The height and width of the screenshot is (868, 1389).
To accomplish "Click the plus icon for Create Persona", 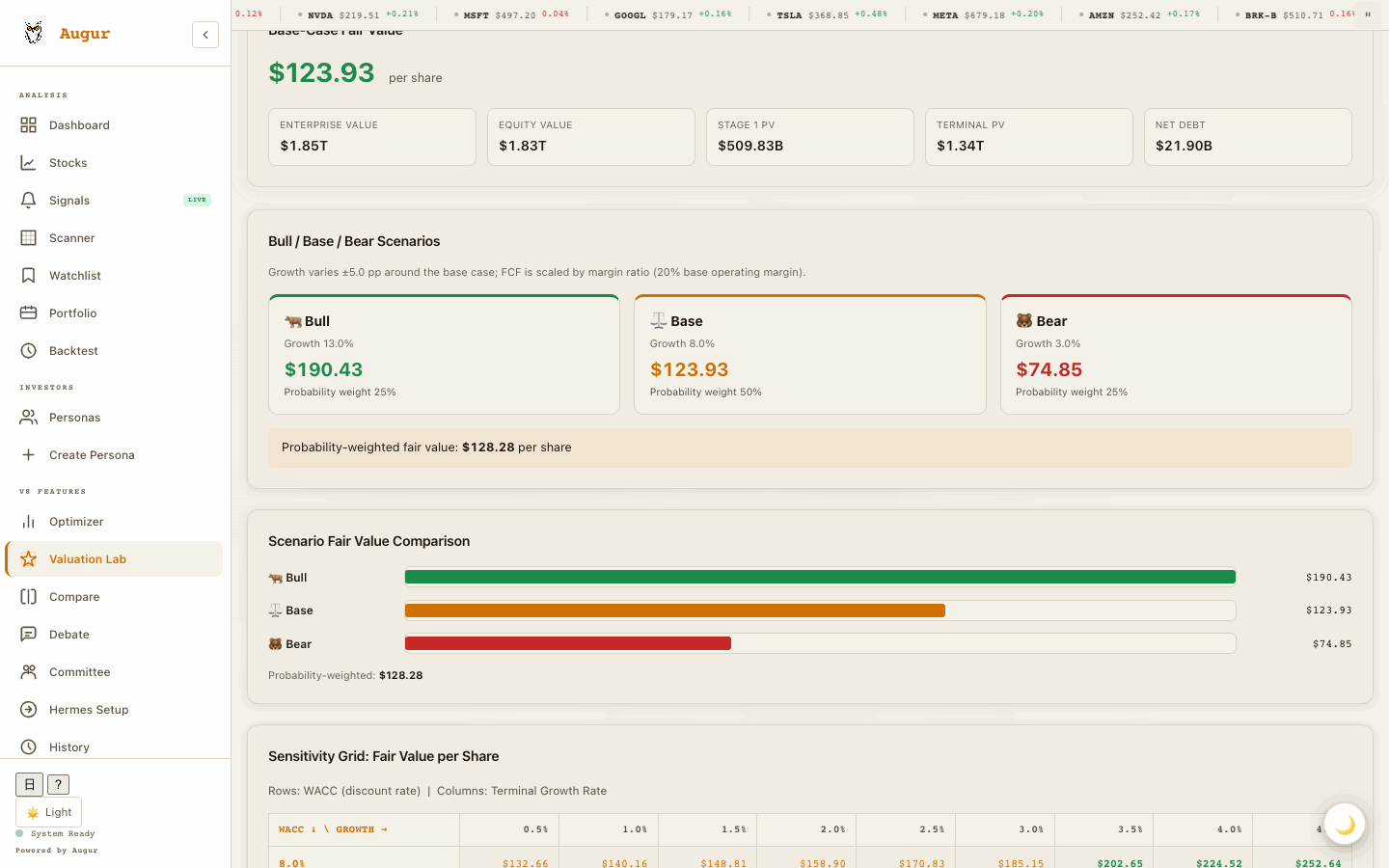I will (29, 455).
